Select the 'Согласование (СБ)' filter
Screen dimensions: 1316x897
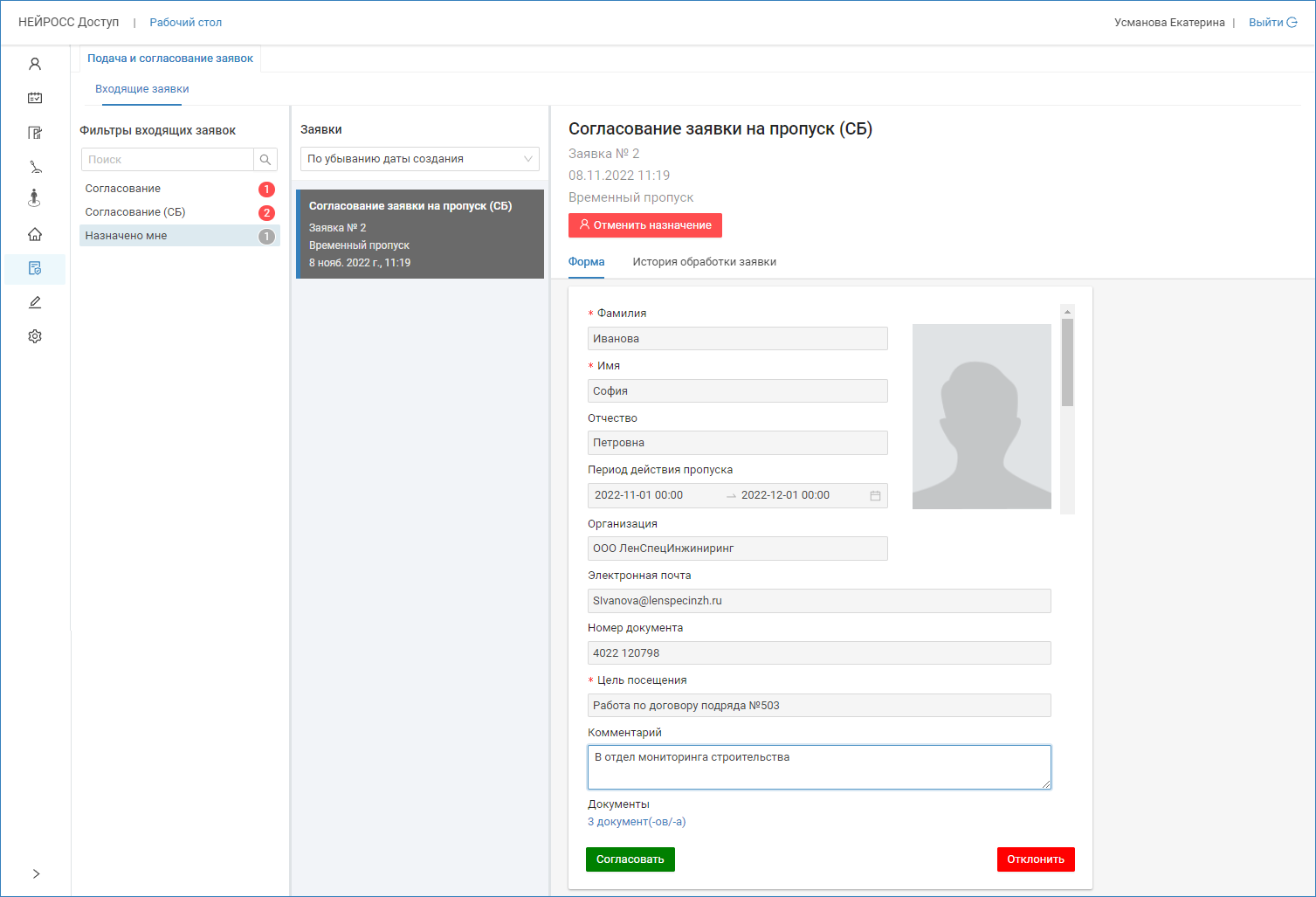tap(135, 212)
